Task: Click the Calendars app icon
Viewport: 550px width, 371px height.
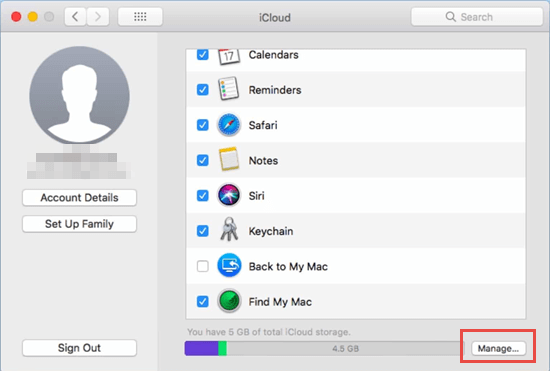Action: coord(229,56)
